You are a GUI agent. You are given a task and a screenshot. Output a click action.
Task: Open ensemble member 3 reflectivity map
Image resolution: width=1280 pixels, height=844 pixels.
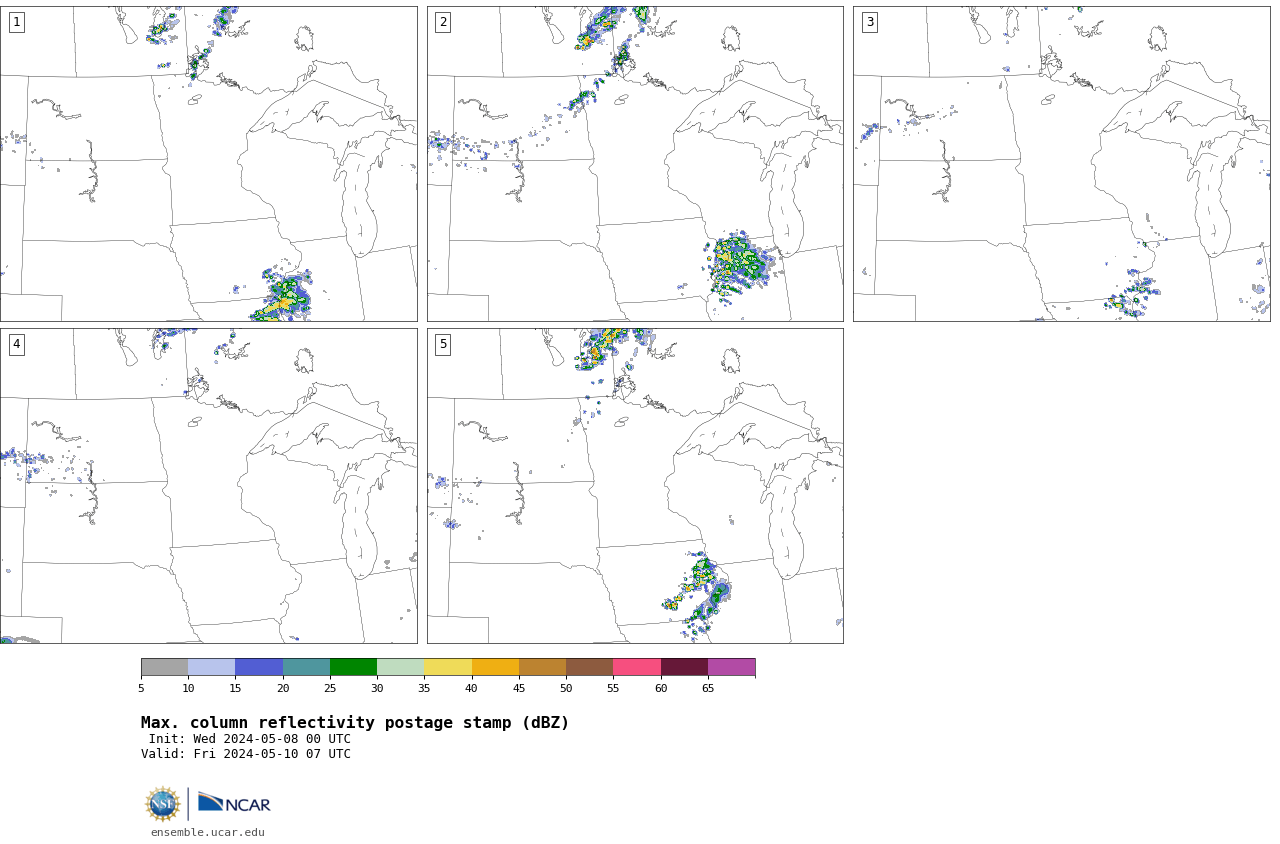(x=1061, y=164)
